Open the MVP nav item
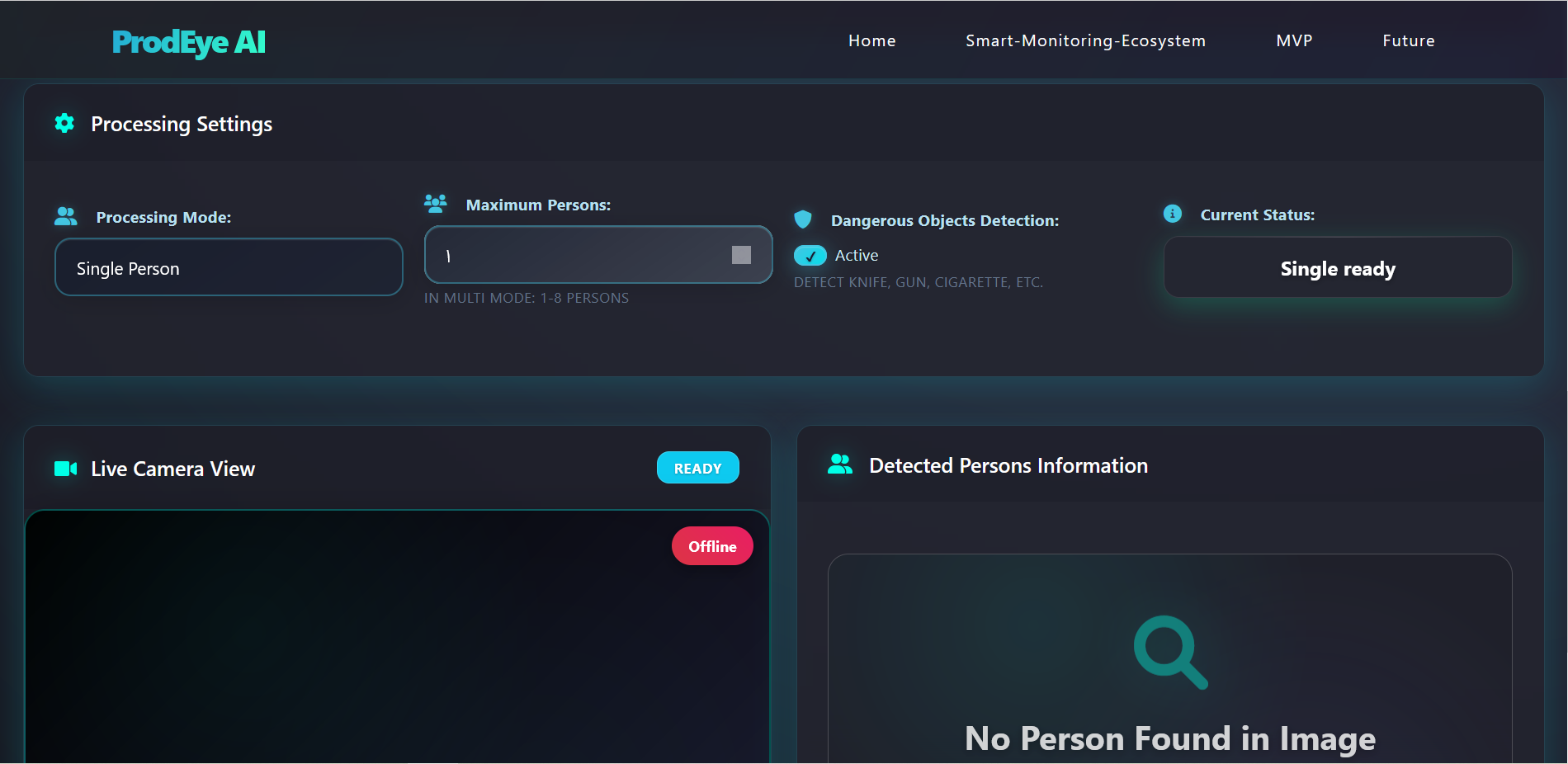Screen dimensions: 1568x764 [x=1294, y=40]
